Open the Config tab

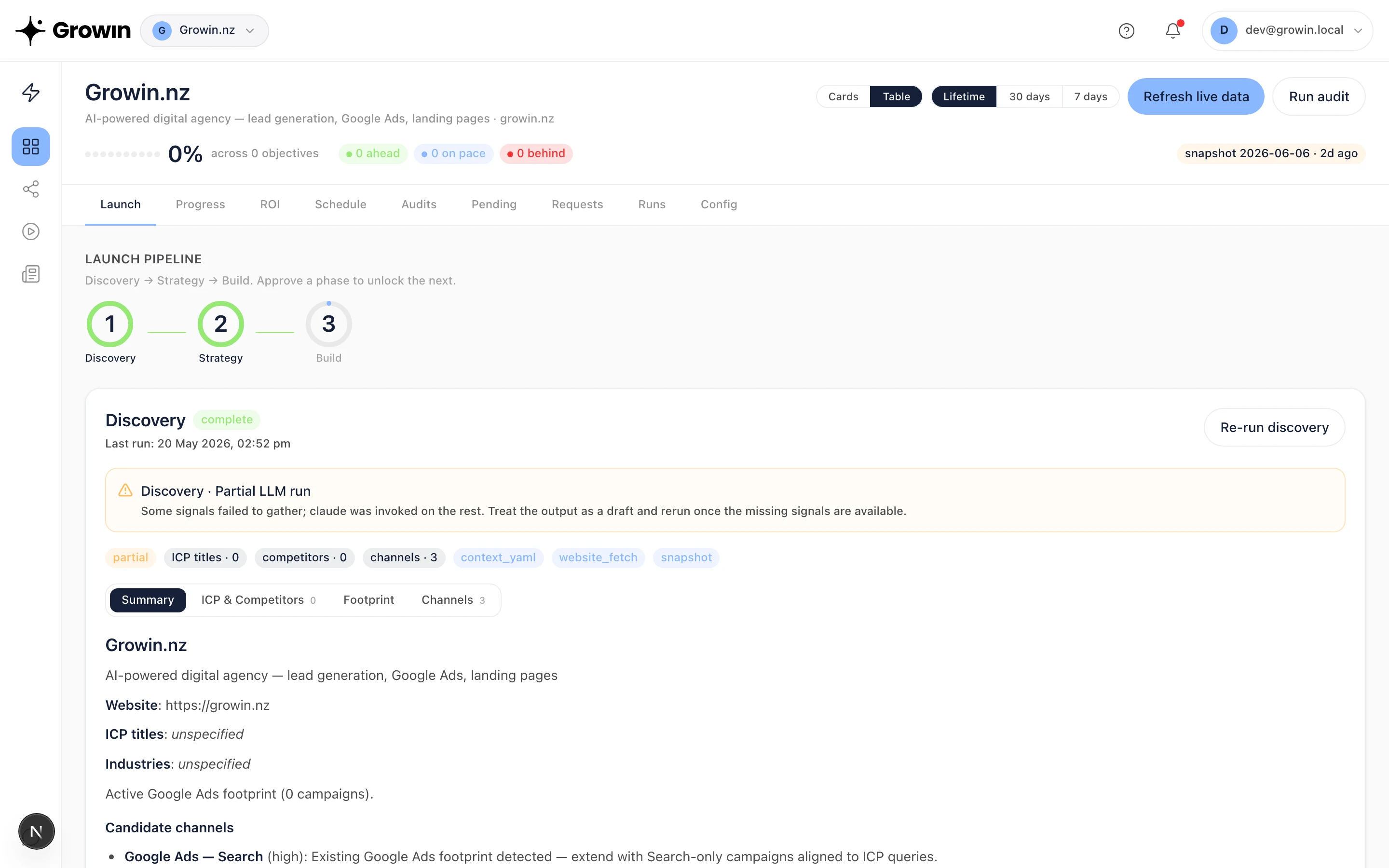(x=719, y=204)
